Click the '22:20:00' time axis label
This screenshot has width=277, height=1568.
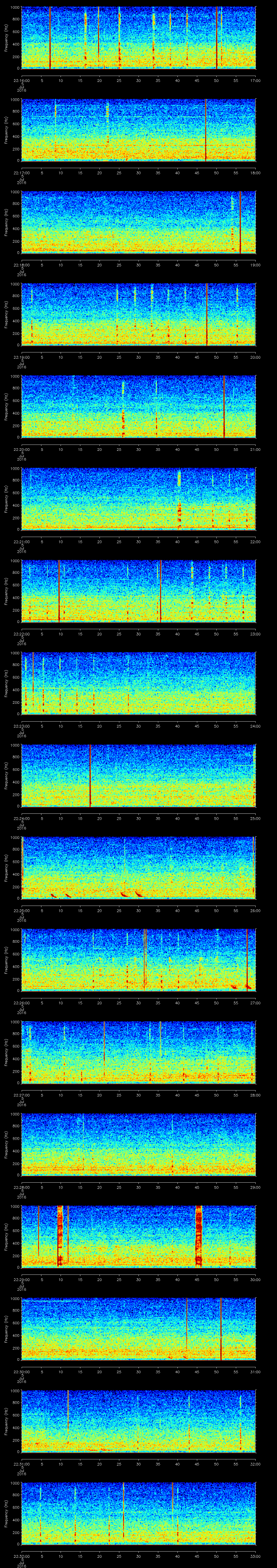click(x=22, y=449)
